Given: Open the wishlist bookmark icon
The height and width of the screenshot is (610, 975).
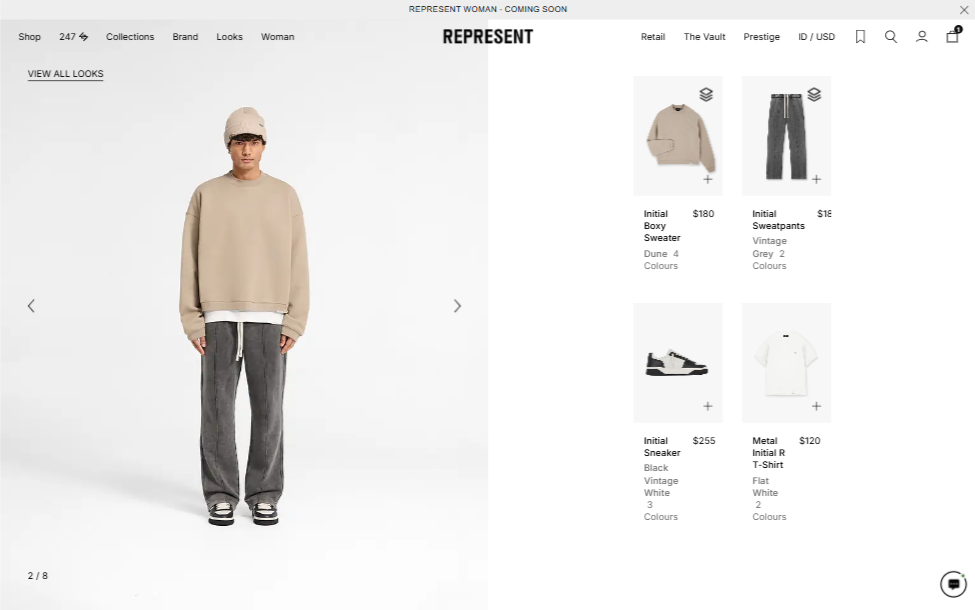Looking at the screenshot, I should coord(860,37).
